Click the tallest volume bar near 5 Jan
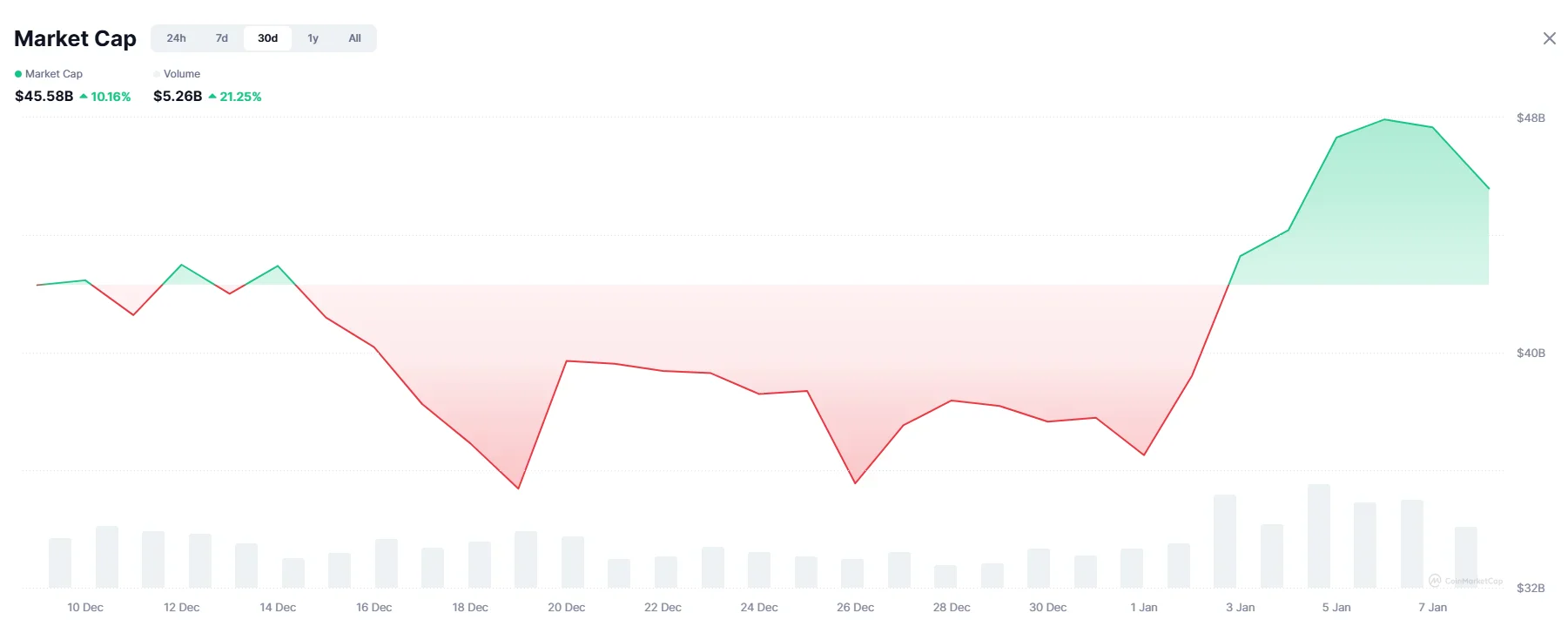The height and width of the screenshot is (640, 1568). click(x=1318, y=536)
